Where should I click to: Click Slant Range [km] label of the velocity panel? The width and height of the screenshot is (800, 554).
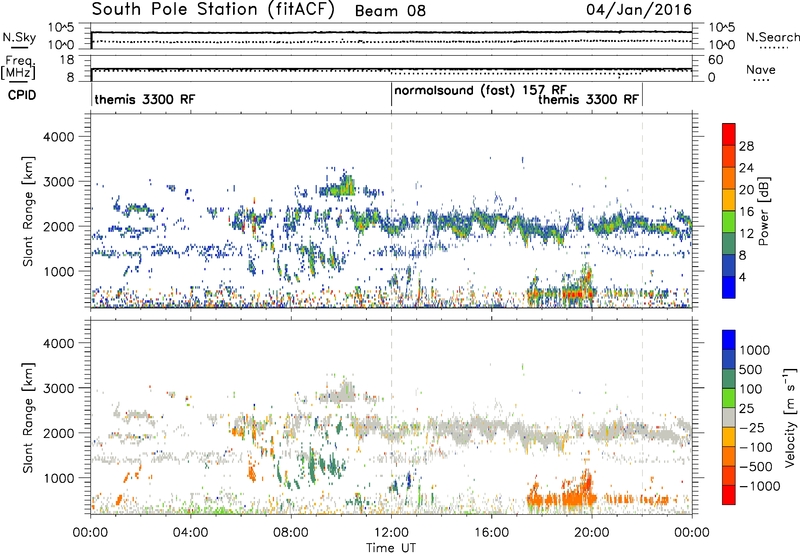pos(28,418)
